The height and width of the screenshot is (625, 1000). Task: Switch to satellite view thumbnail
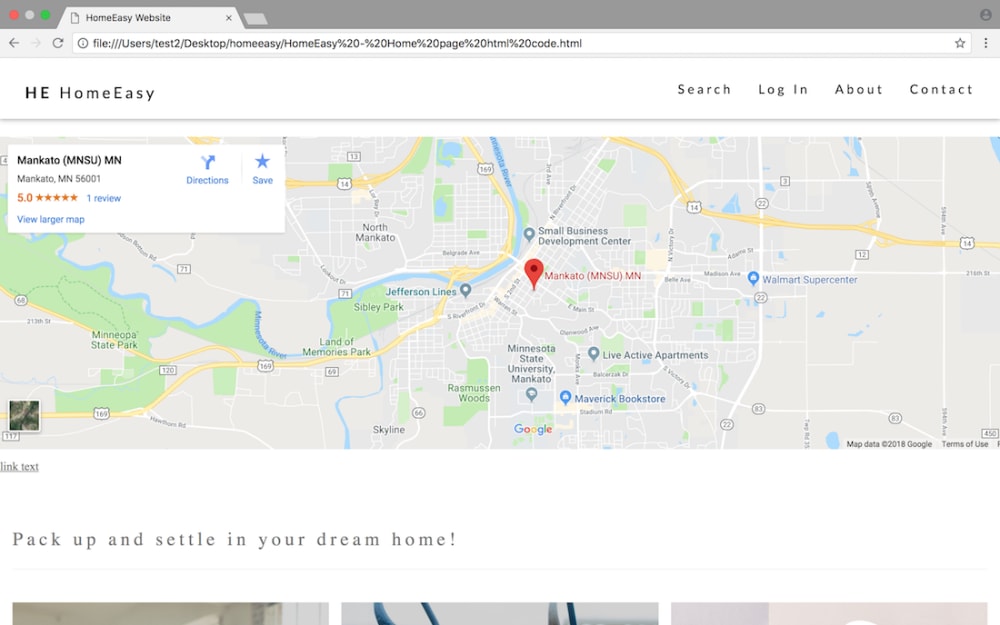tap(24, 416)
